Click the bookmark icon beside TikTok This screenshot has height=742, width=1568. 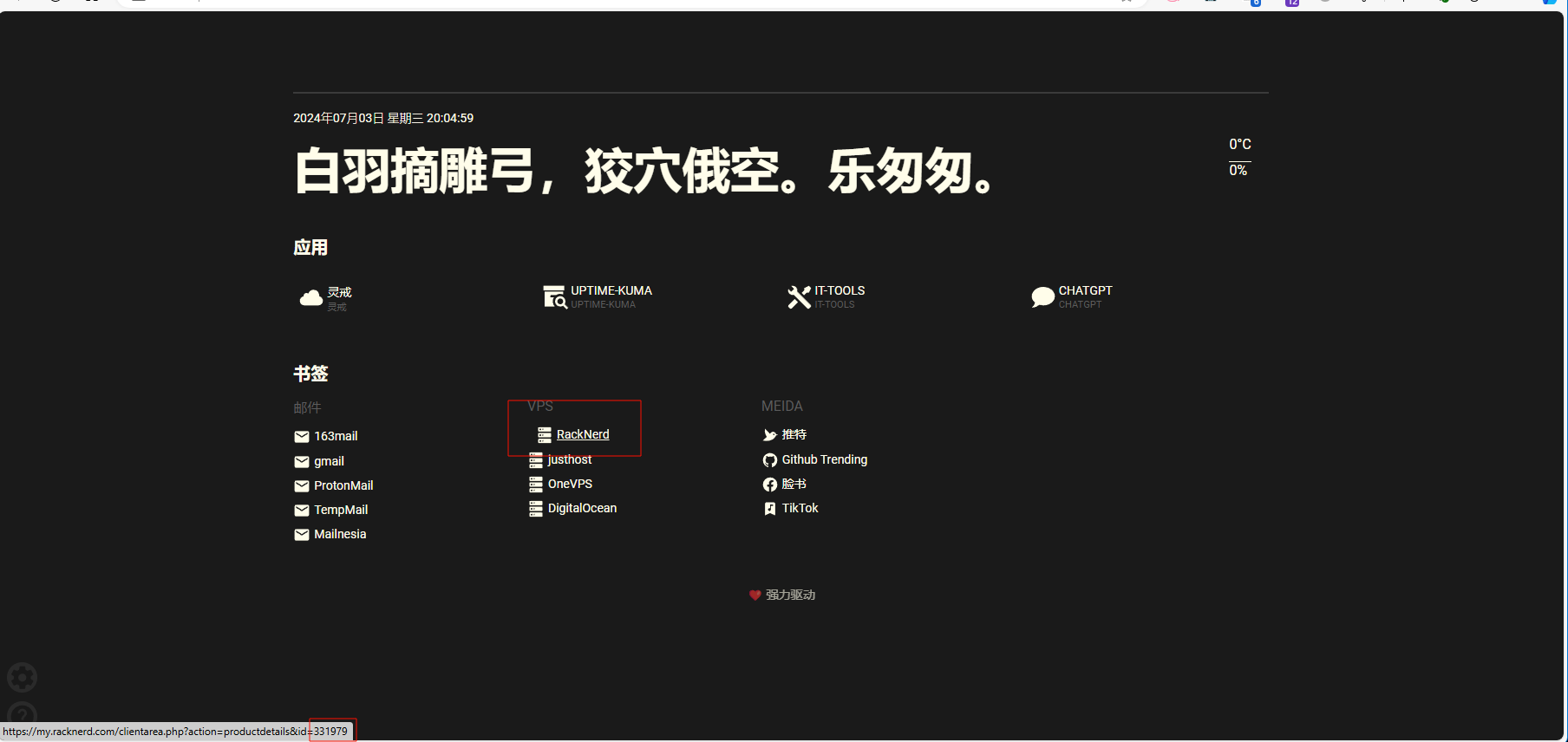coord(770,509)
